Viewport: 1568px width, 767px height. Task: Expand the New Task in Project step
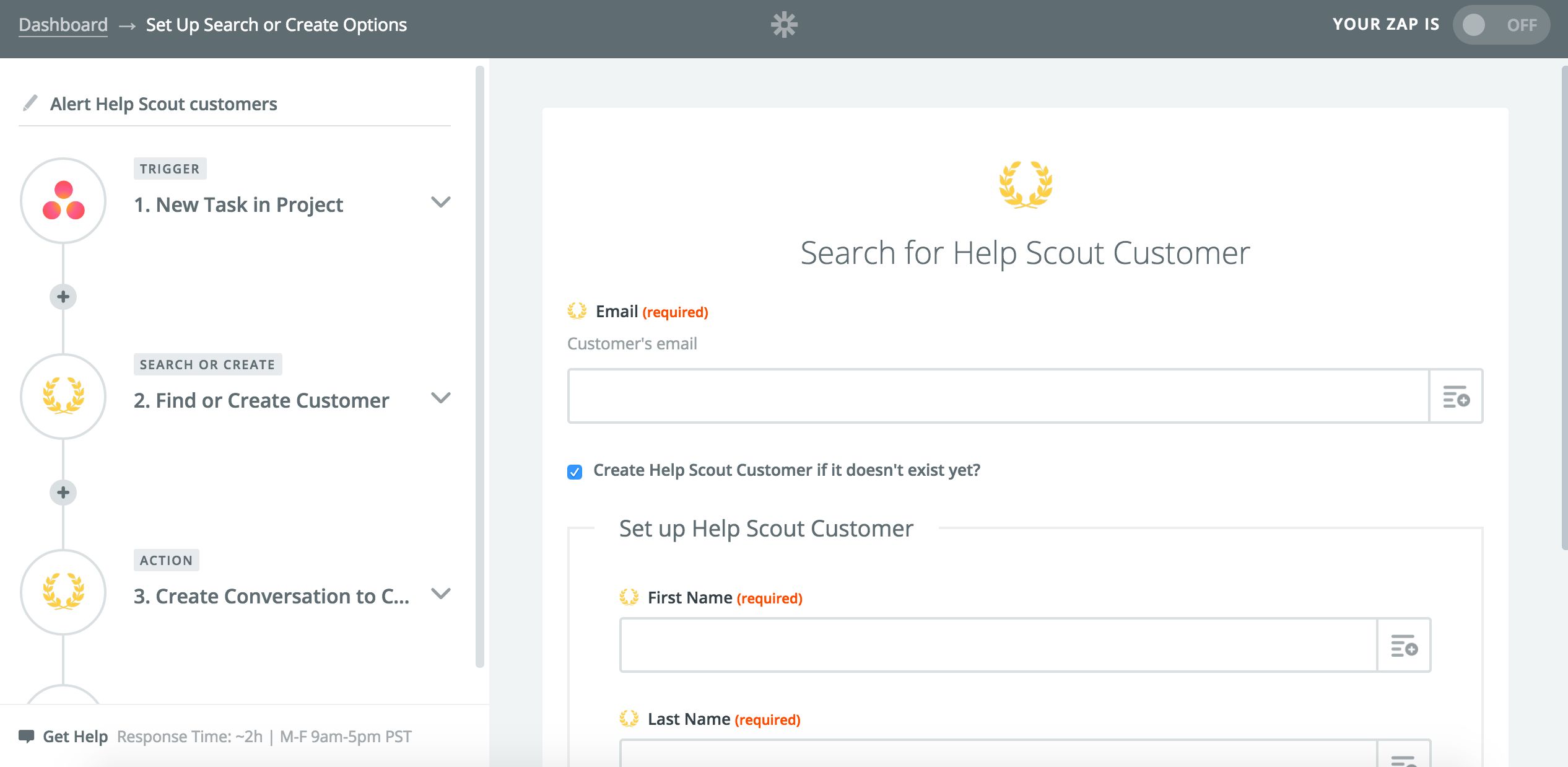click(x=440, y=202)
